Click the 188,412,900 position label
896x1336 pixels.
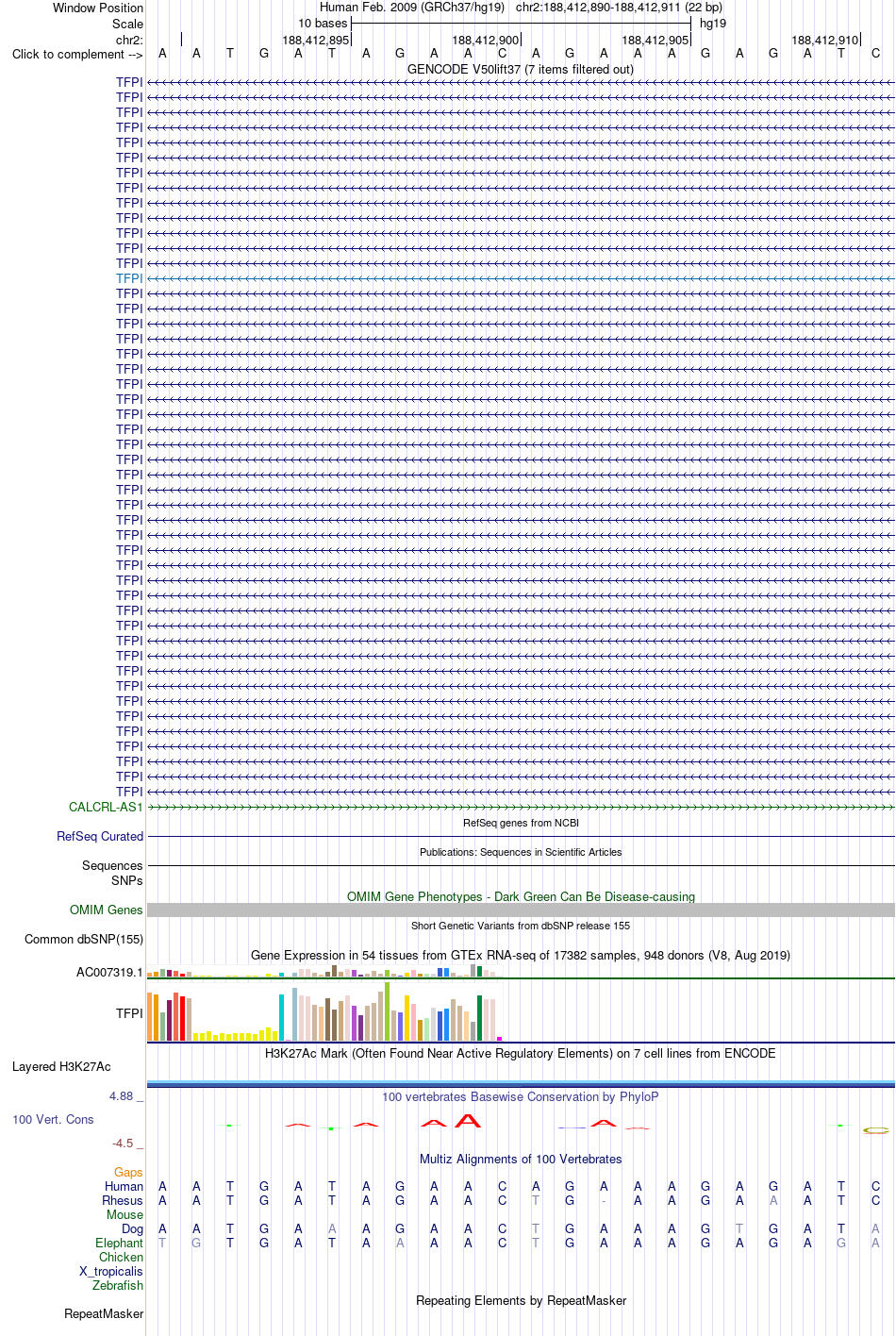point(486,40)
